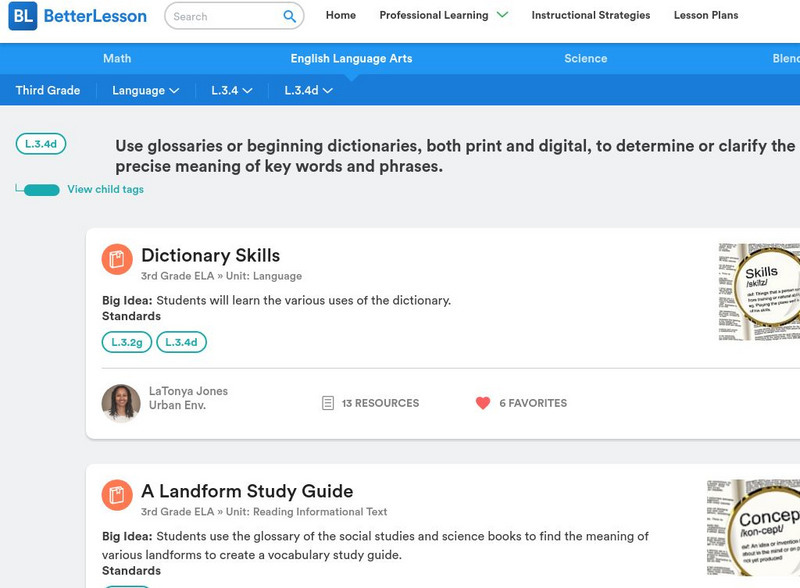
Task: Click LaTonya Jones profile avatar
Action: click(121, 403)
